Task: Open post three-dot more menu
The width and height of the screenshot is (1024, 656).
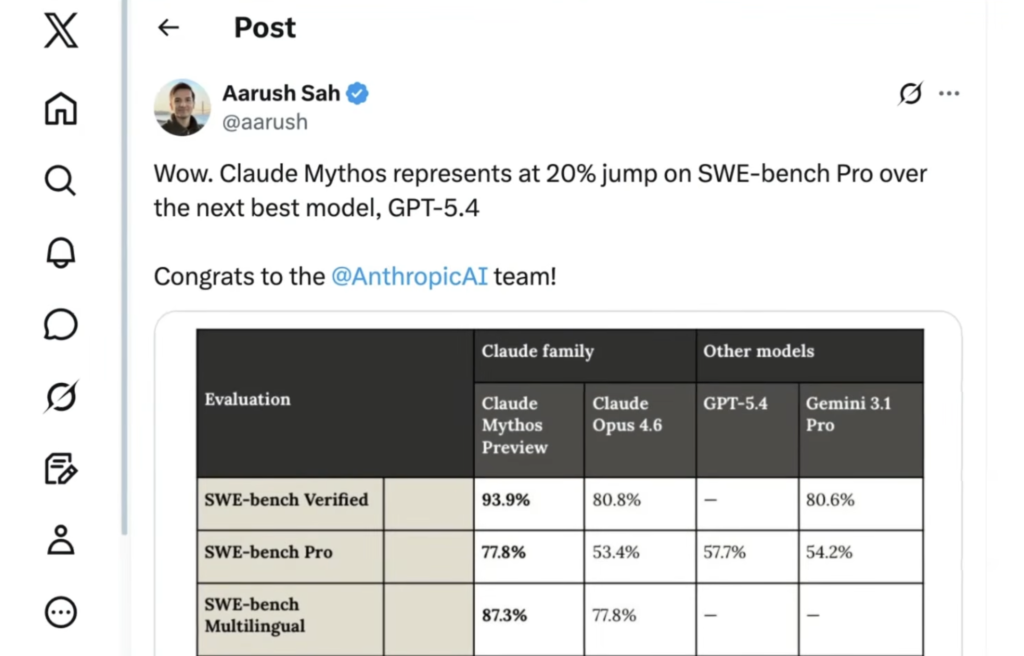Action: [949, 94]
